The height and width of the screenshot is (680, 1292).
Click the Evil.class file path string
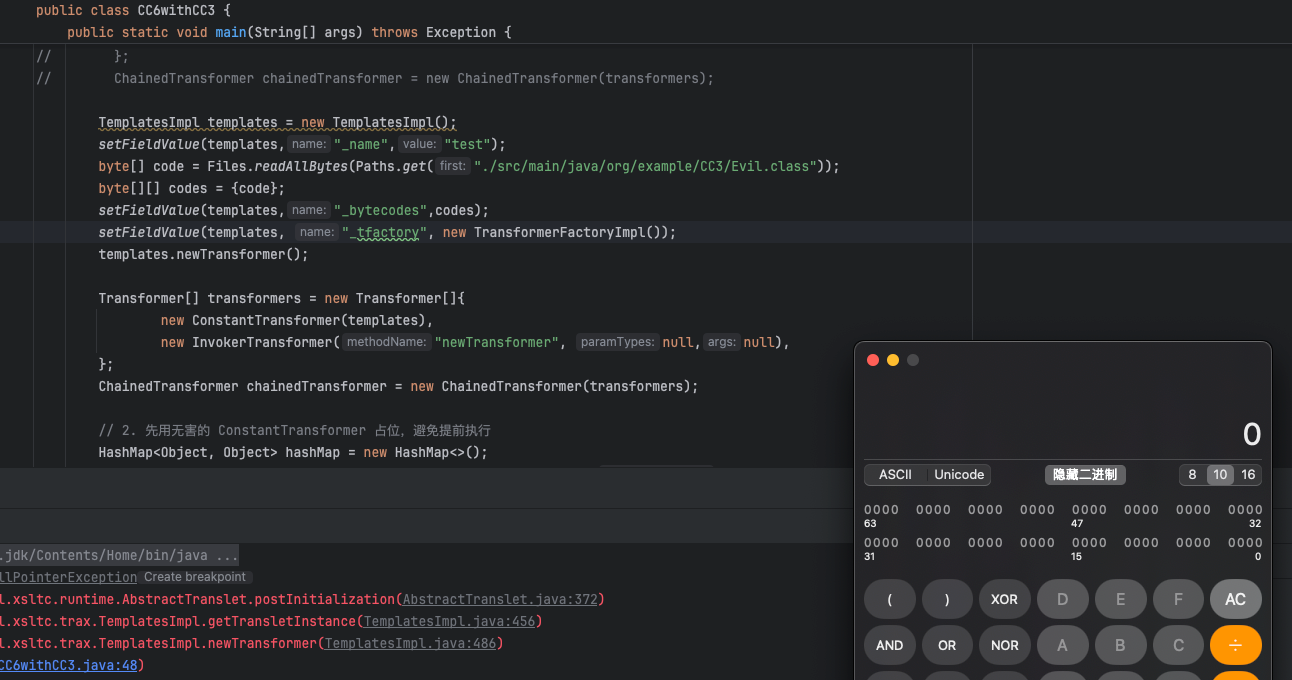tap(647, 166)
